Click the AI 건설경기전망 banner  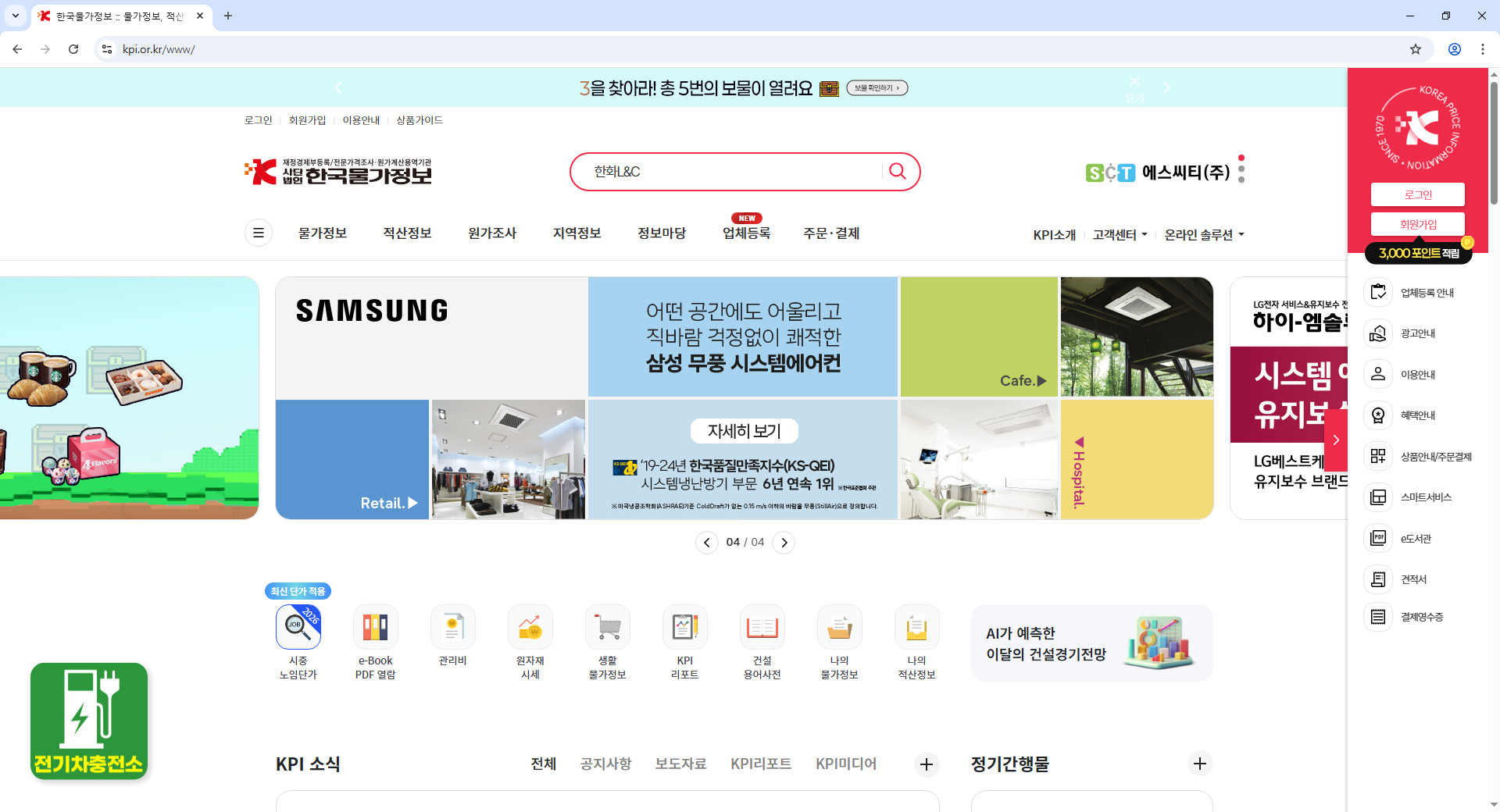[1091, 643]
